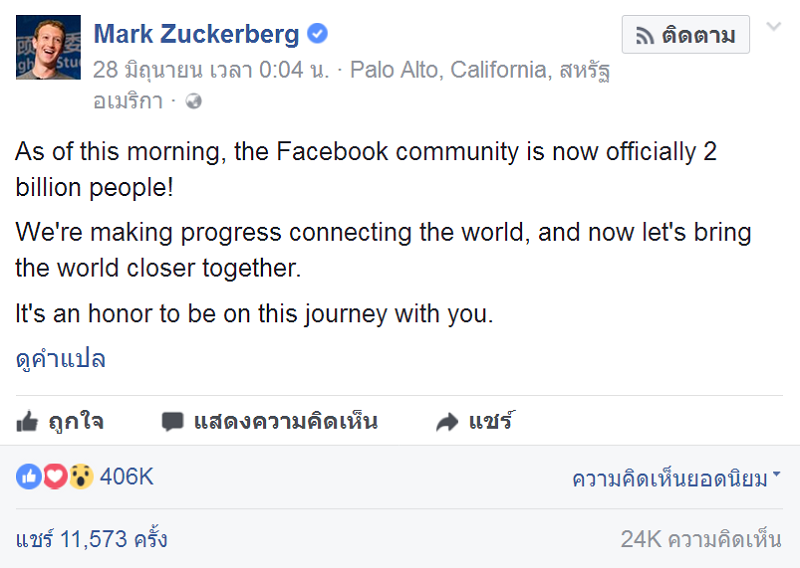Viewport: 800px width, 568px height.
Task: Open the 24K ความคิดเห็น comments count
Action: [x=700, y=540]
